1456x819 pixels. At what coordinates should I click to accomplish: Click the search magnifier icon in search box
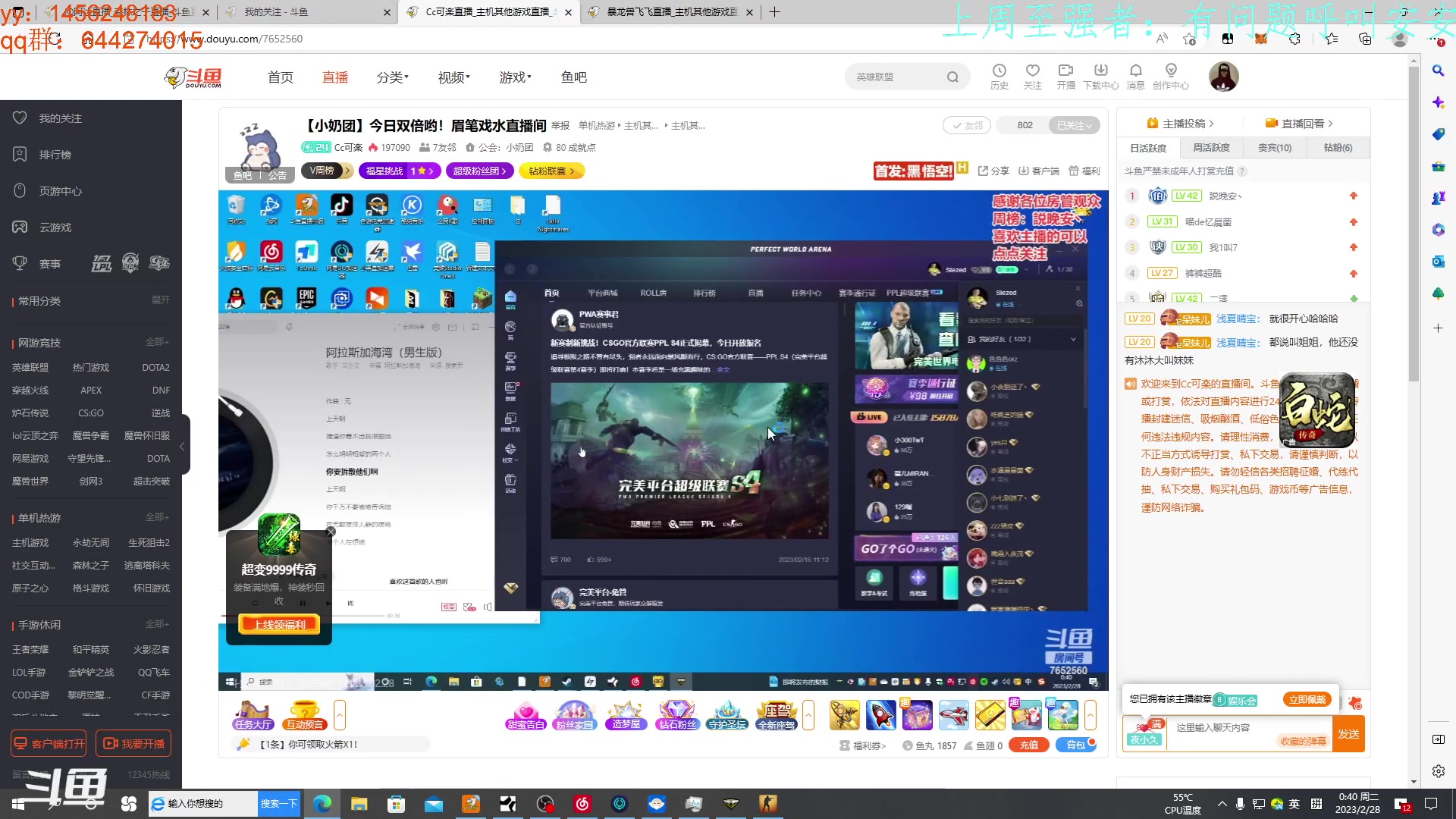point(952,77)
